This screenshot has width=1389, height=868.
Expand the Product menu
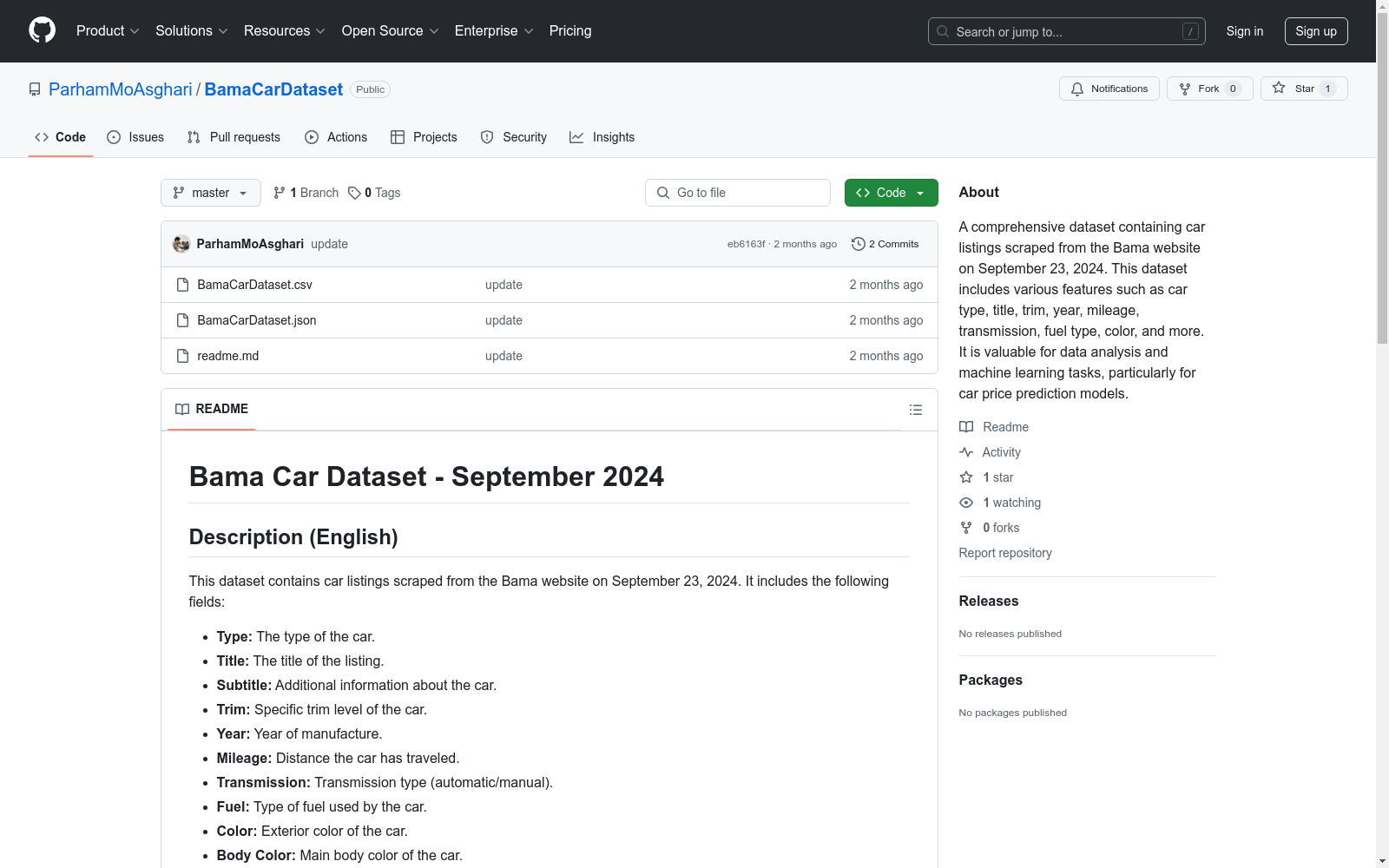[x=108, y=31]
